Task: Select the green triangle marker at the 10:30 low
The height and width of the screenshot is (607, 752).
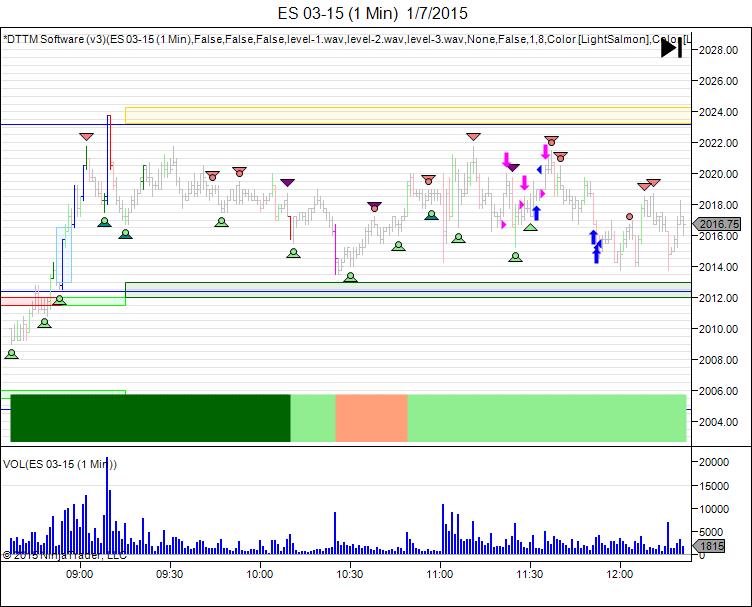Action: [x=351, y=277]
